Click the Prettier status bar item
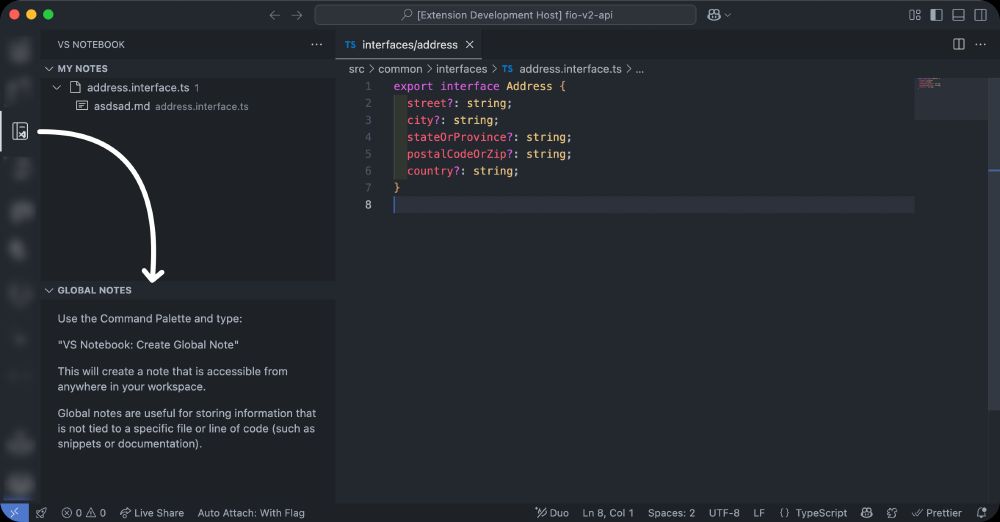The image size is (1000, 522). pos(937,512)
